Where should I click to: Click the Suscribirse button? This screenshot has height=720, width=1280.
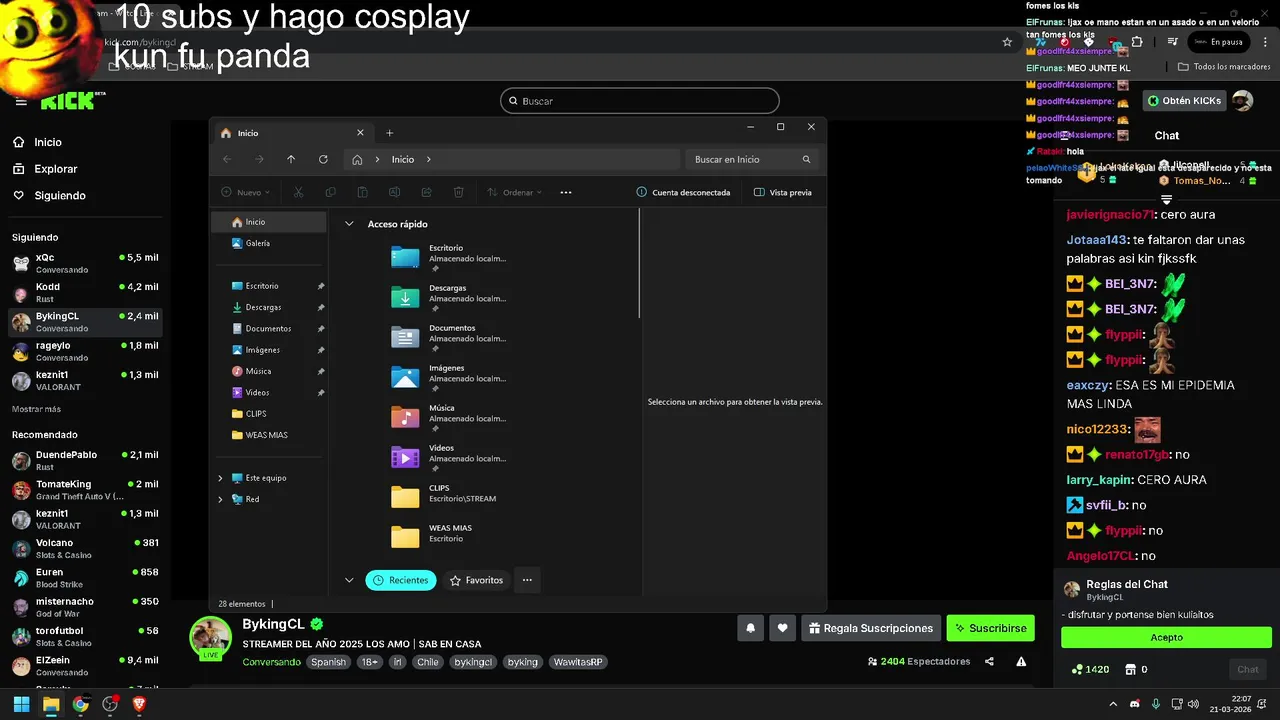[x=991, y=628]
